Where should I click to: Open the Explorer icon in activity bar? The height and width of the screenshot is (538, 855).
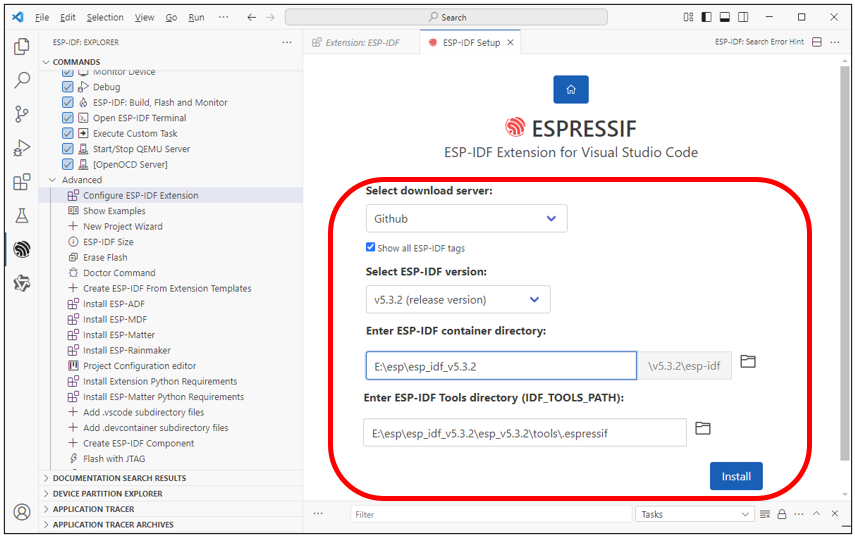coord(22,46)
